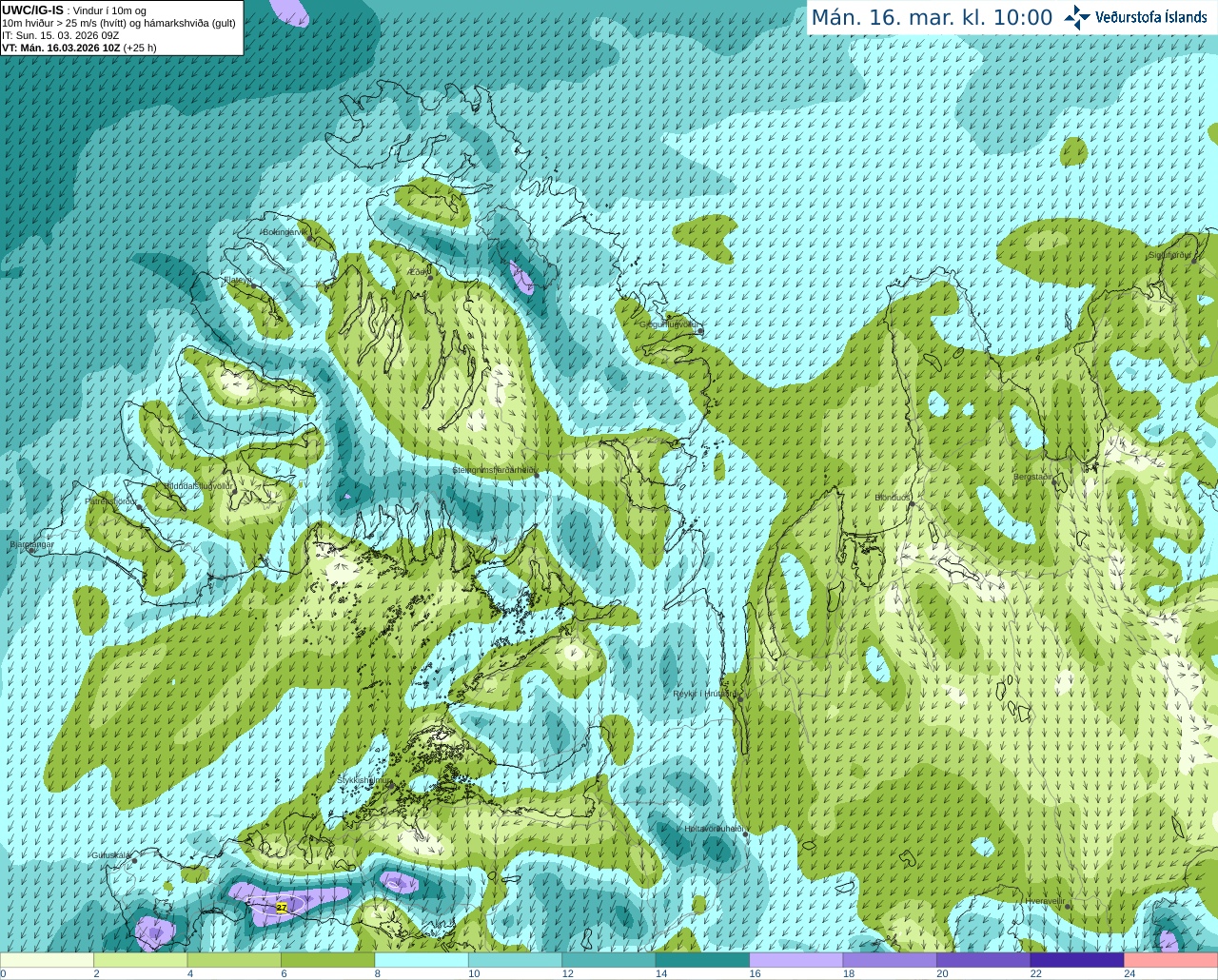The image size is (1218, 980).
Task: Click the Bíldudalsflugvöllur station label
Action: click(x=198, y=485)
